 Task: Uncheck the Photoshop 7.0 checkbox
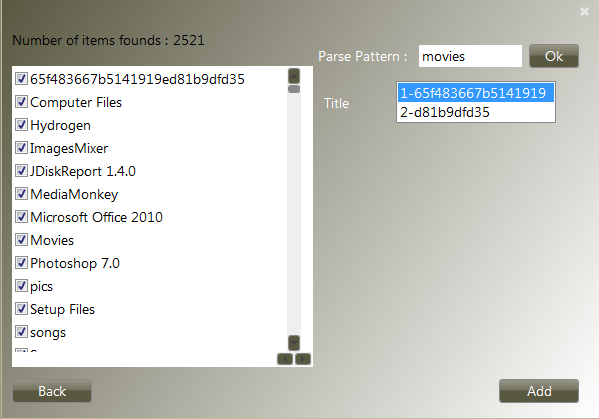click(x=21, y=263)
